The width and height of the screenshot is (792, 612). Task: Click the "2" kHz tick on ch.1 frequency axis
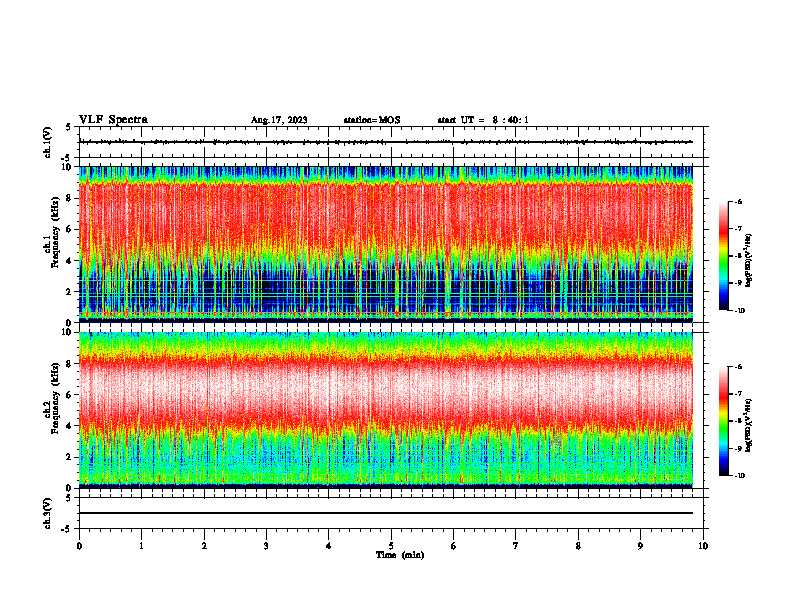[x=70, y=291]
